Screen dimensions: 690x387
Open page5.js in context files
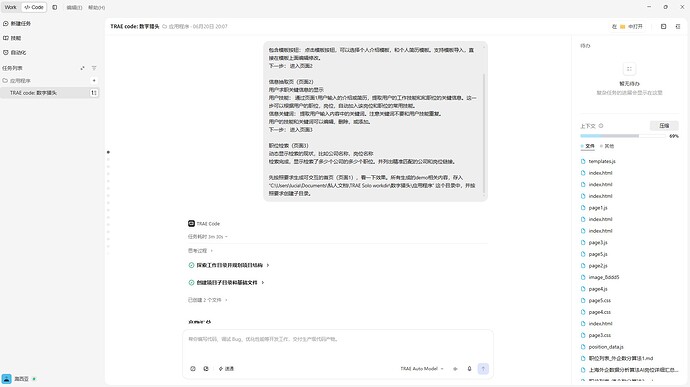tap(598, 254)
